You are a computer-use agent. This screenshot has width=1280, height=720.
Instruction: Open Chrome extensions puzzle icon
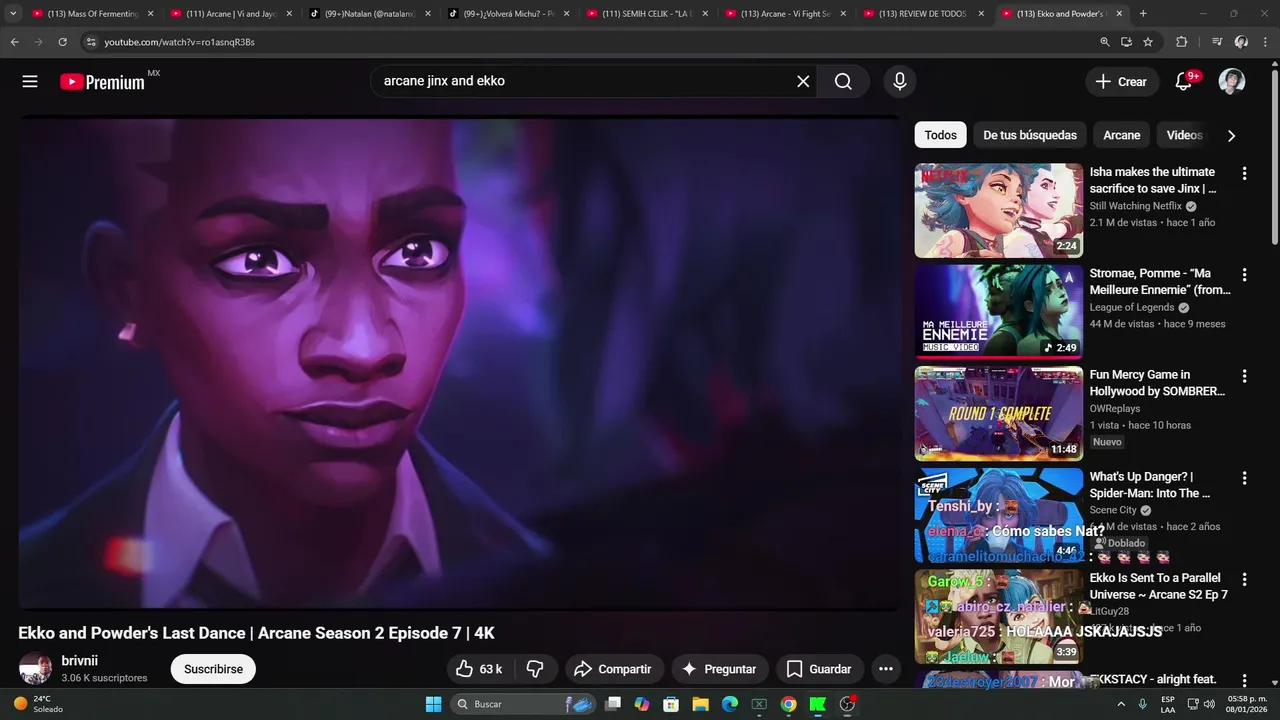(1182, 42)
